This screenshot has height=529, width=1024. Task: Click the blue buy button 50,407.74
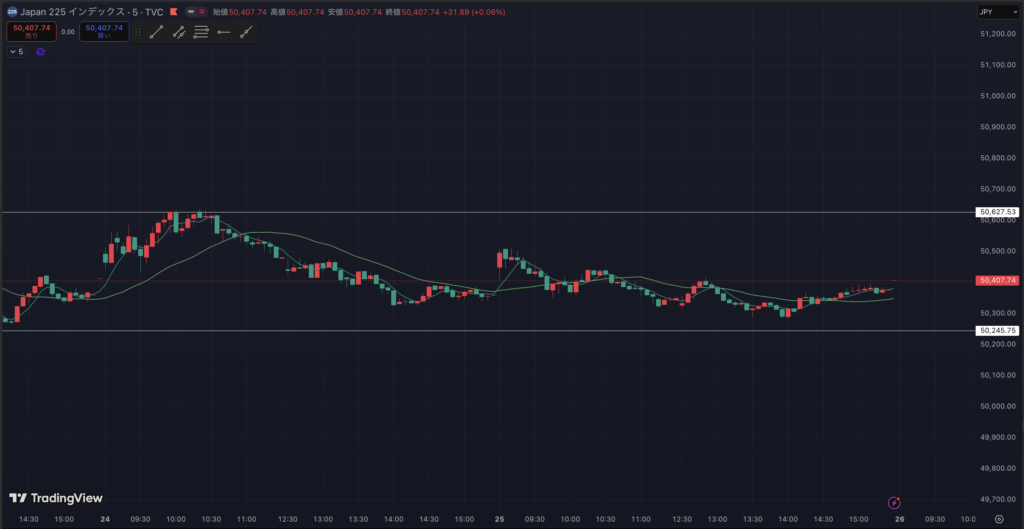(104, 31)
